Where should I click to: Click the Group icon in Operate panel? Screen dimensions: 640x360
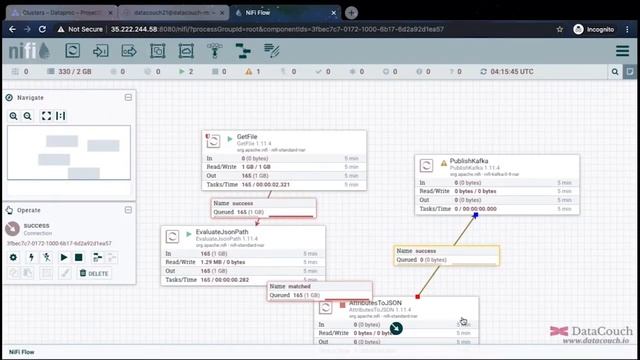pyautogui.click(x=47, y=273)
